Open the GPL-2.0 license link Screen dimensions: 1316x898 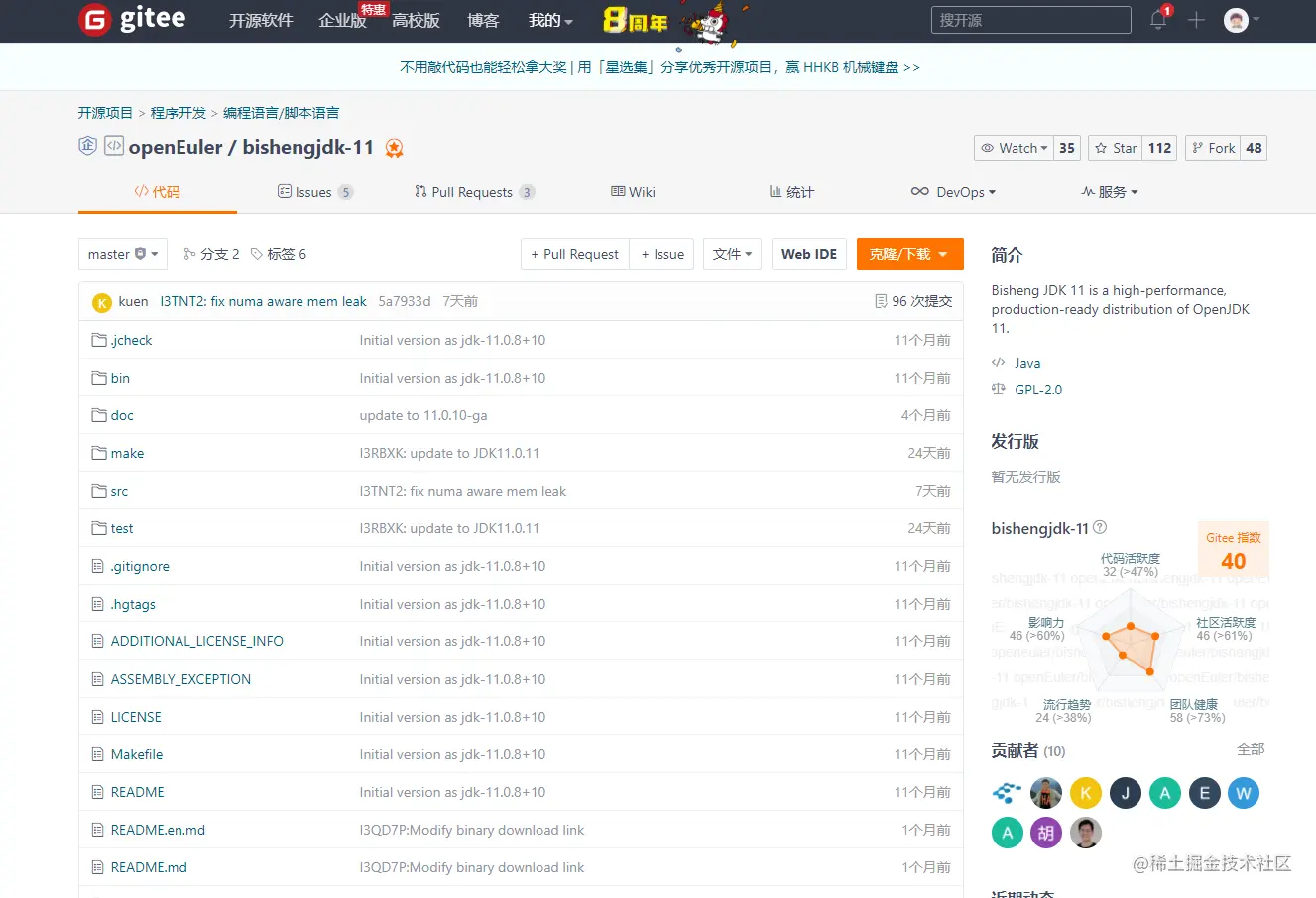click(x=1038, y=390)
